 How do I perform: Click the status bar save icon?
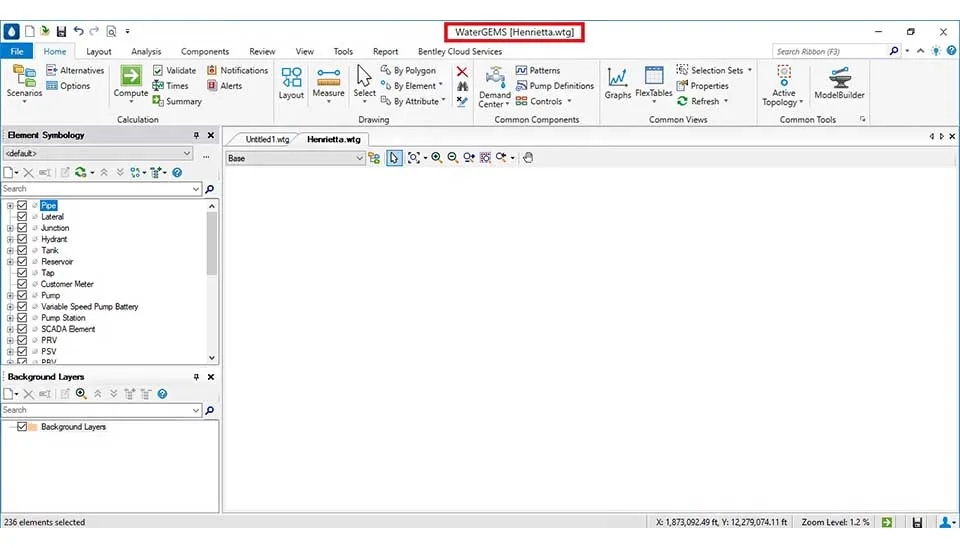coord(917,522)
